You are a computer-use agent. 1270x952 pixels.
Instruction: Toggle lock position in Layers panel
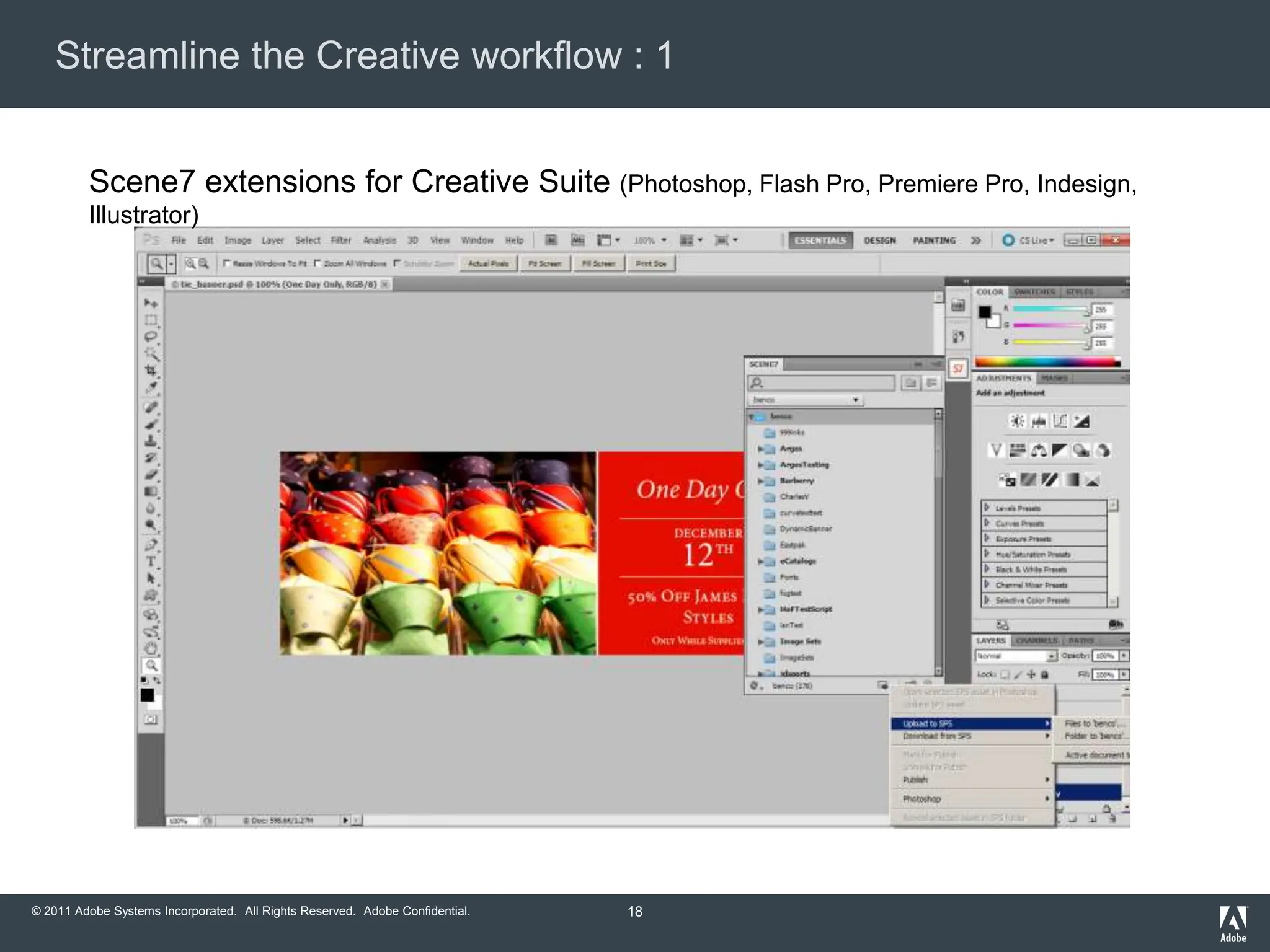pyautogui.click(x=1031, y=674)
